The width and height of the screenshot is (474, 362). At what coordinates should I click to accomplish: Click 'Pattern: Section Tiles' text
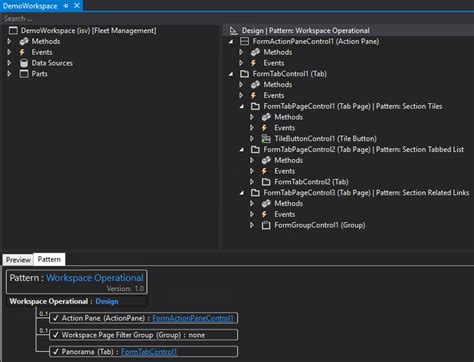(409, 106)
